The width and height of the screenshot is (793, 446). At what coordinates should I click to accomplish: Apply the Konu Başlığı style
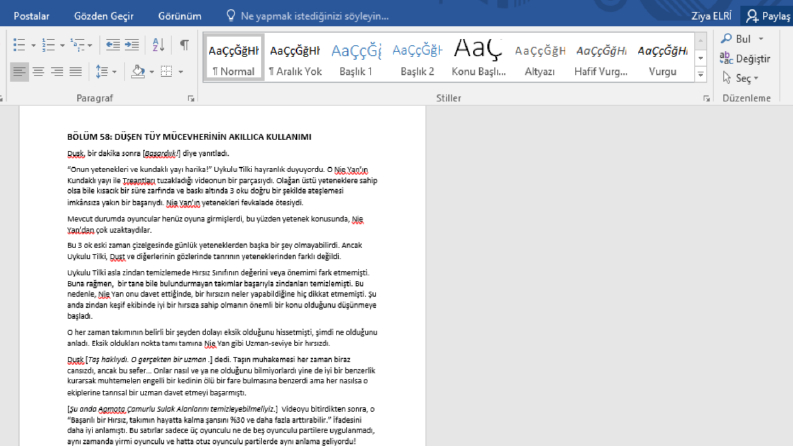(478, 57)
